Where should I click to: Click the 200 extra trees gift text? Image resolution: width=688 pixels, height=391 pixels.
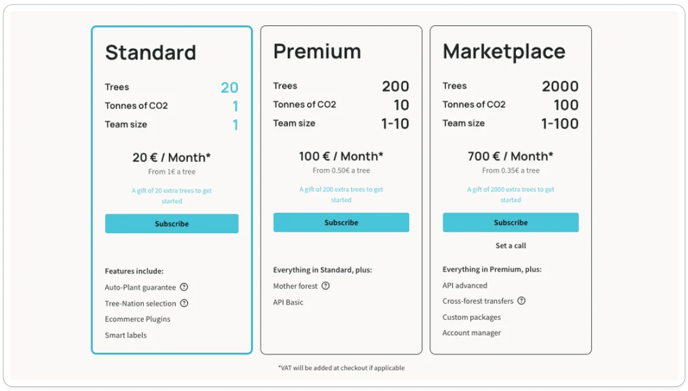pos(341,194)
